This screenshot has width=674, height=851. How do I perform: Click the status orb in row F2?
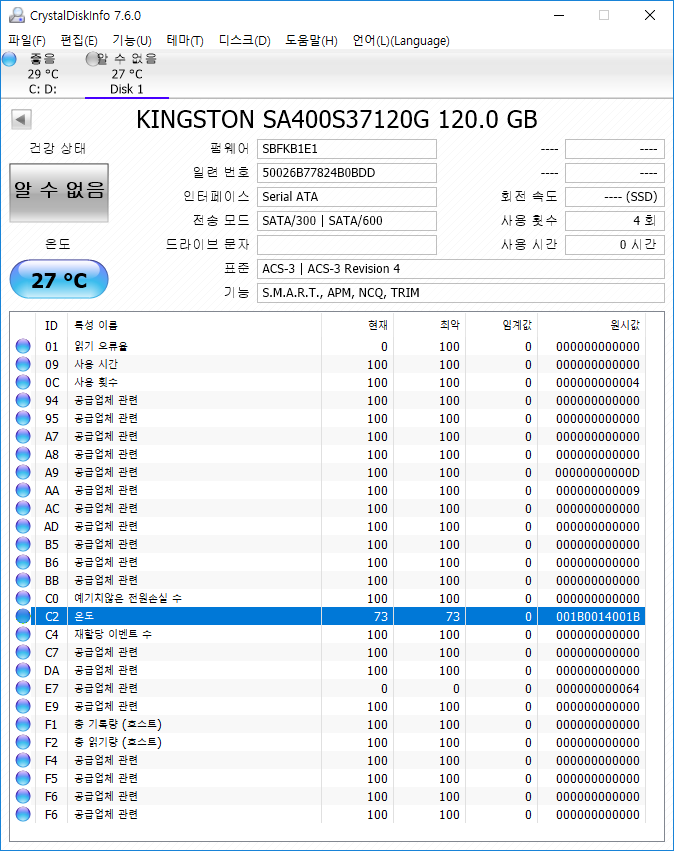click(x=23, y=742)
